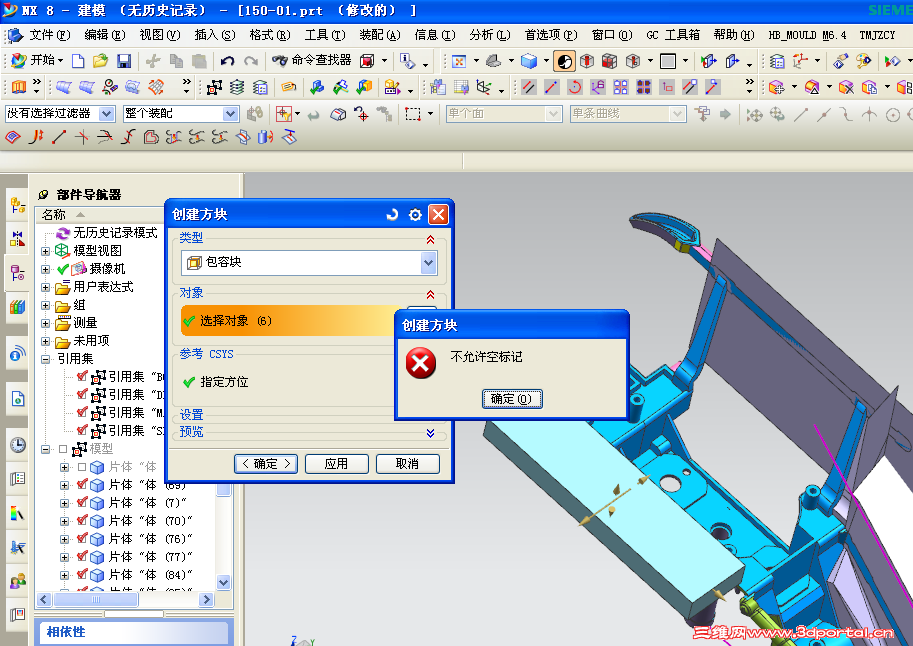Open the 包容块 type dropdown
This screenshot has width=913, height=646.
[429, 263]
